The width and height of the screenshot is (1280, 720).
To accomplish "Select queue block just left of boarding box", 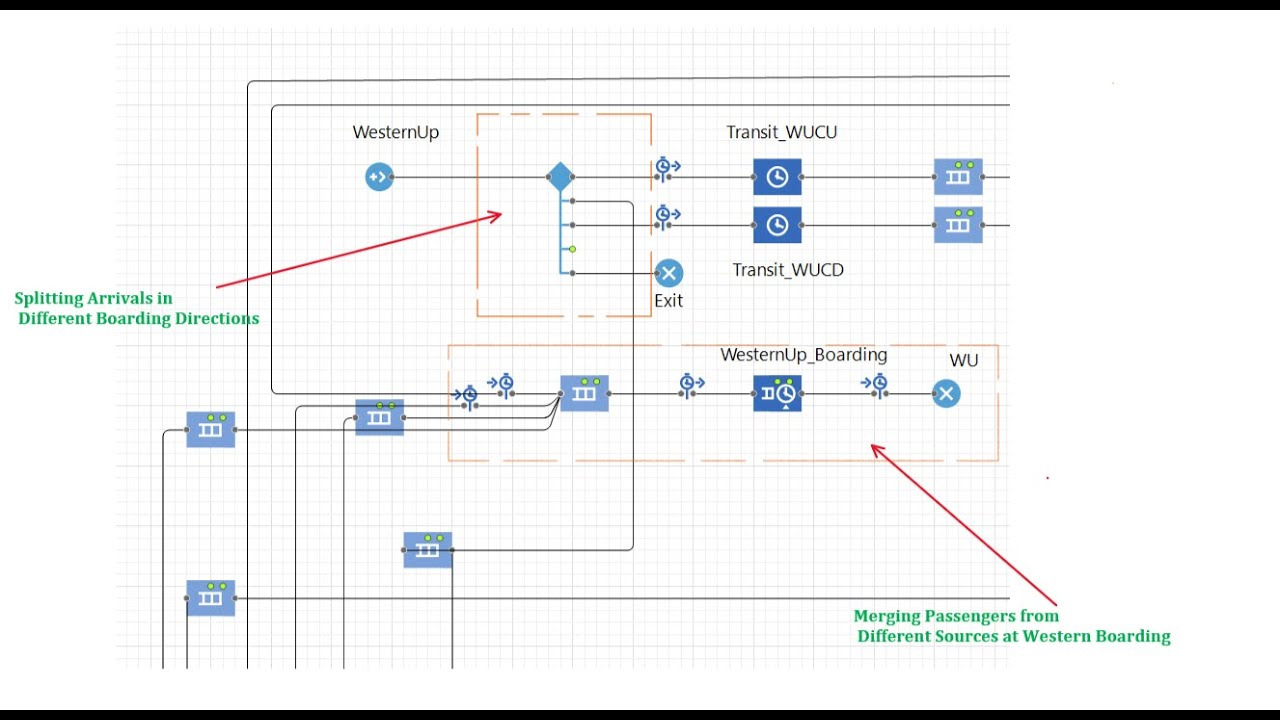I will coord(380,417).
